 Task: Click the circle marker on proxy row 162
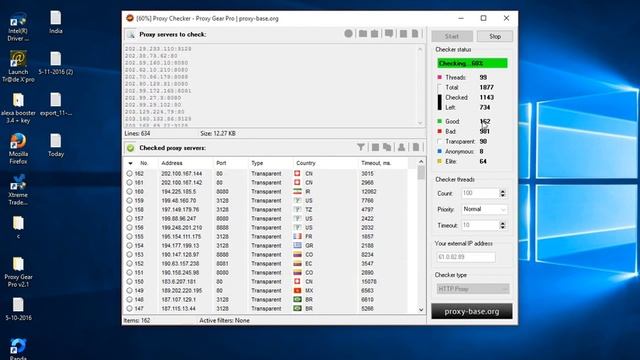pyautogui.click(x=129, y=173)
